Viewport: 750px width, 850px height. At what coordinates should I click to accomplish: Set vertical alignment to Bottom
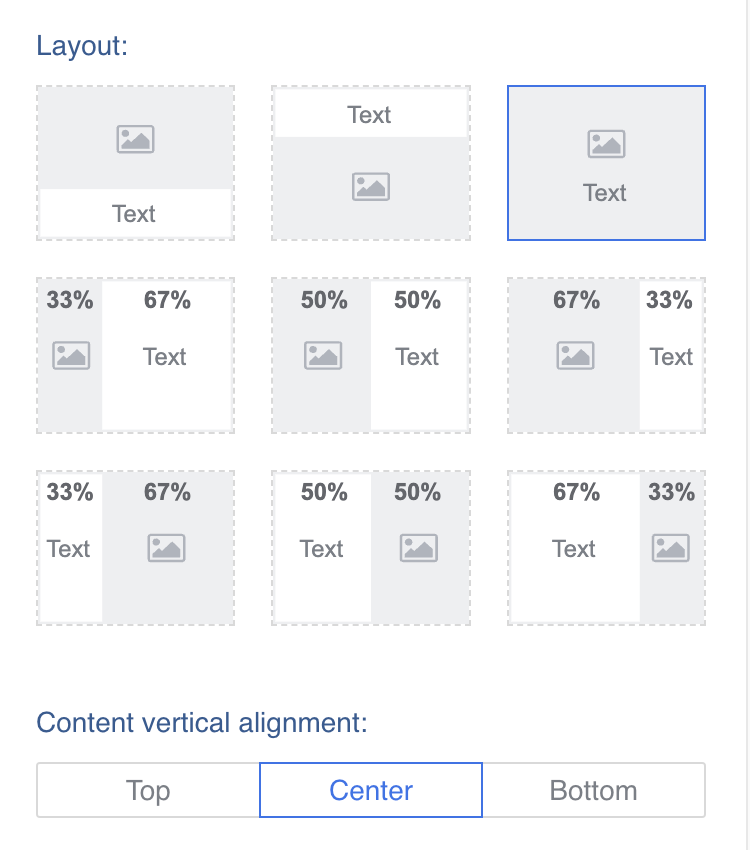pyautogui.click(x=594, y=790)
